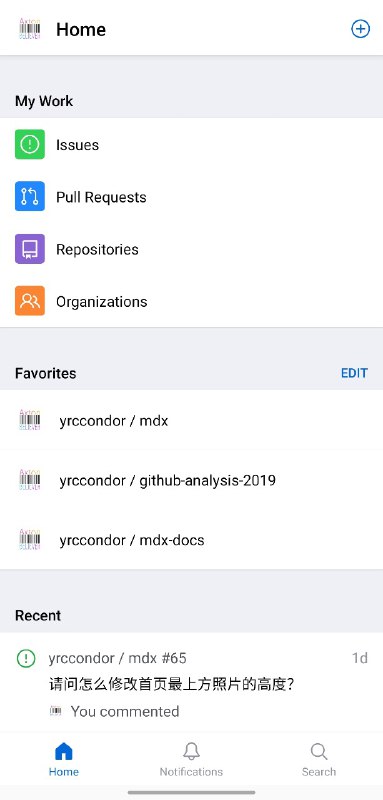Tap the Search magnifier icon
Screen dimensions: 383x800
coord(319,752)
